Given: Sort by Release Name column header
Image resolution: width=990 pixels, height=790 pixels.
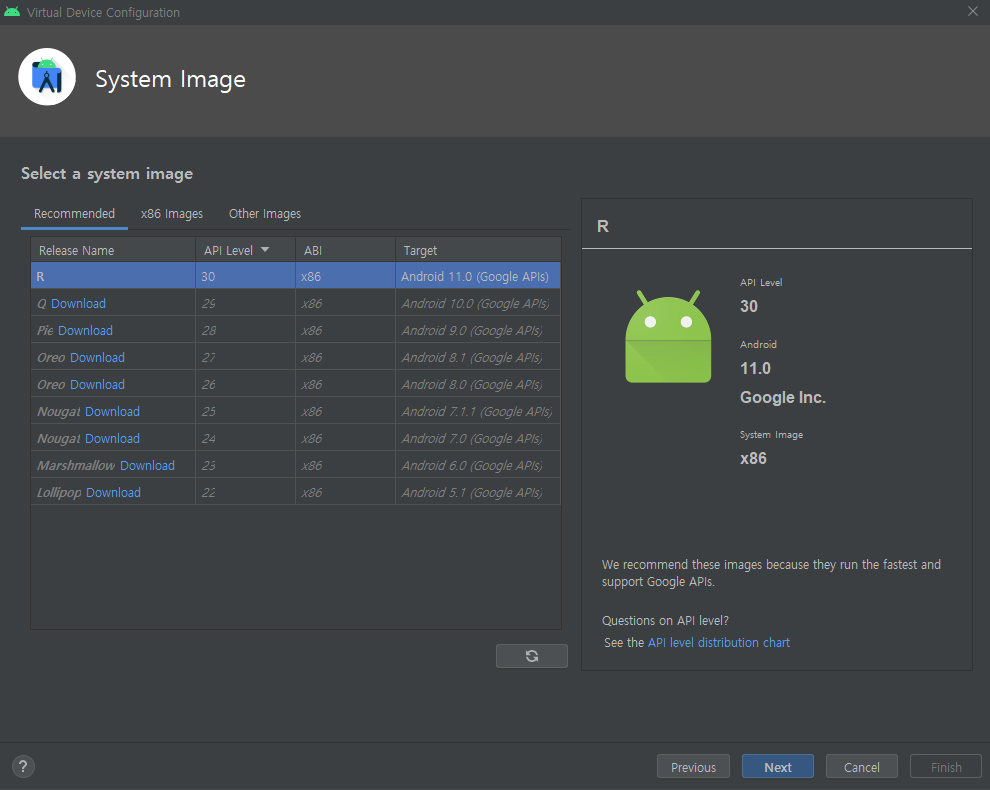Looking at the screenshot, I should (113, 250).
